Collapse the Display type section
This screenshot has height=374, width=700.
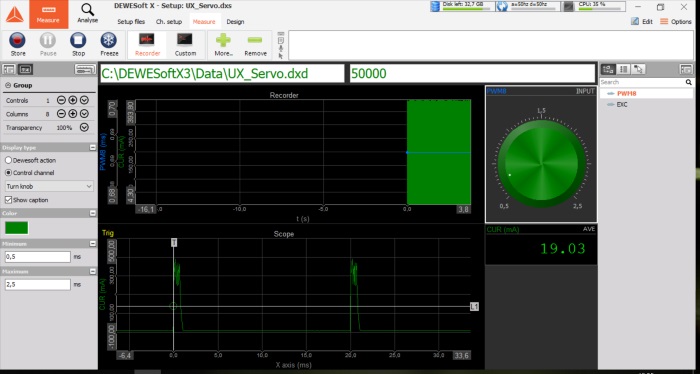click(92, 147)
